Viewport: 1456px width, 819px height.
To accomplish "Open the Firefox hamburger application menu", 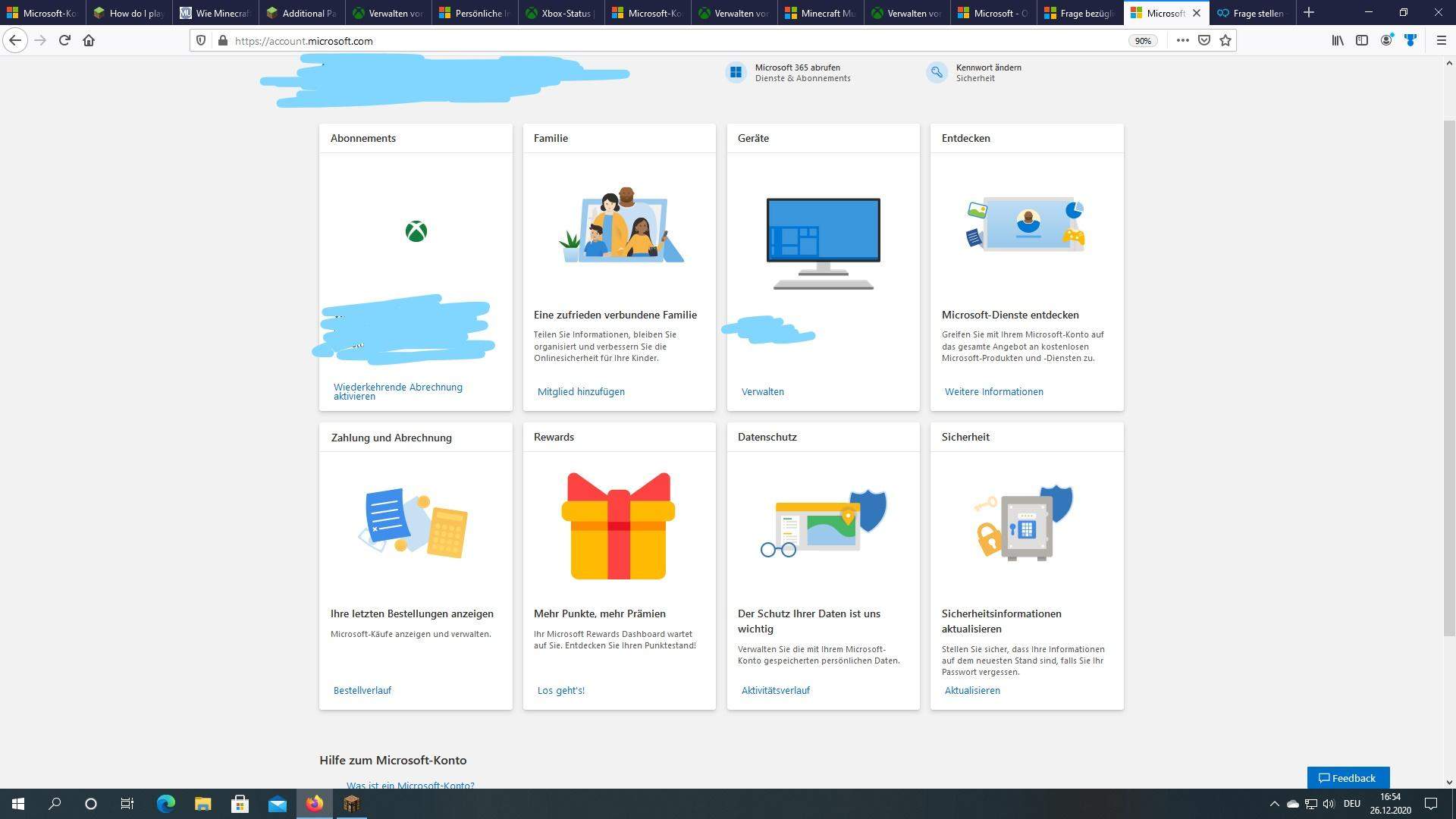I will 1442,40.
